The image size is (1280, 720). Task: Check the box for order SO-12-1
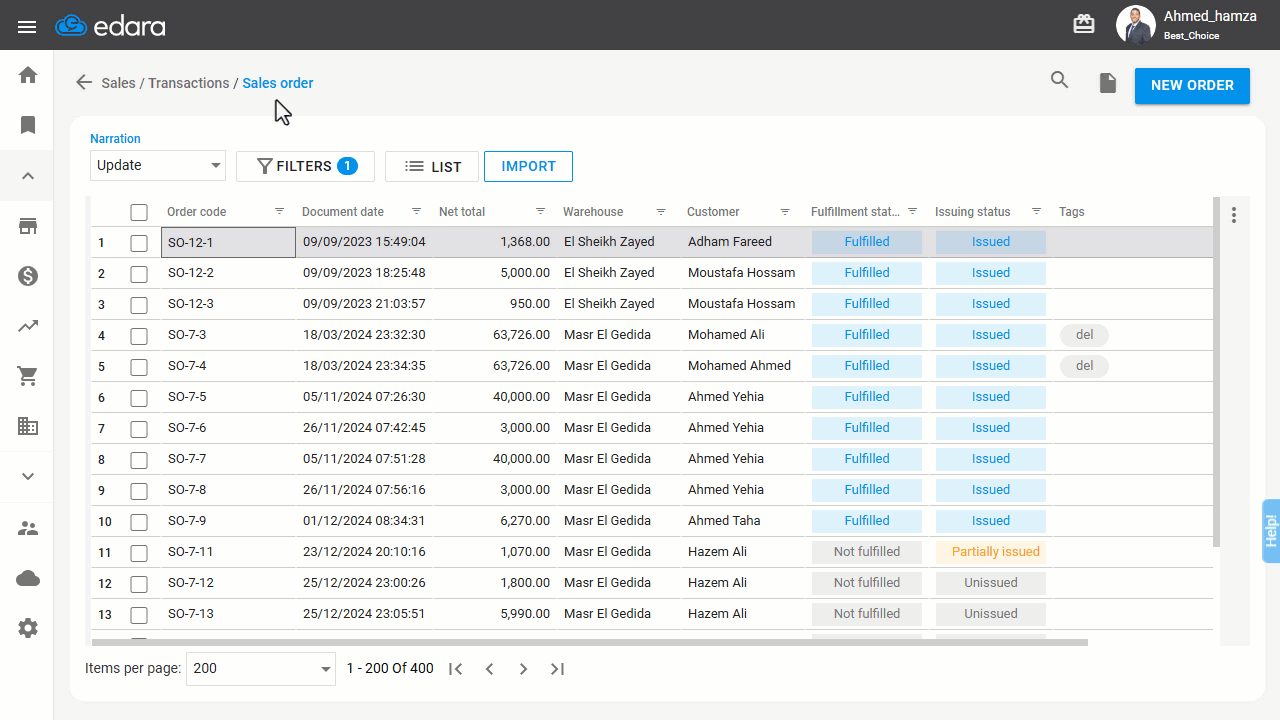(x=139, y=243)
